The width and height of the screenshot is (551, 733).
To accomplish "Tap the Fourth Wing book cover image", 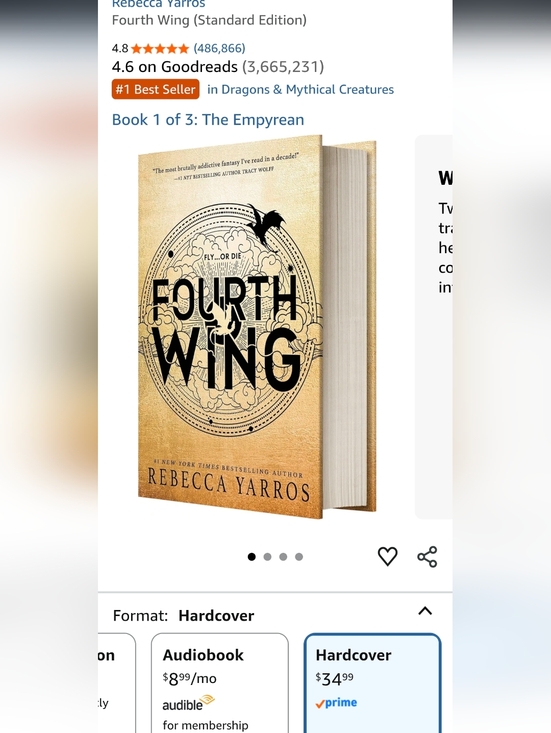I will [x=257, y=327].
